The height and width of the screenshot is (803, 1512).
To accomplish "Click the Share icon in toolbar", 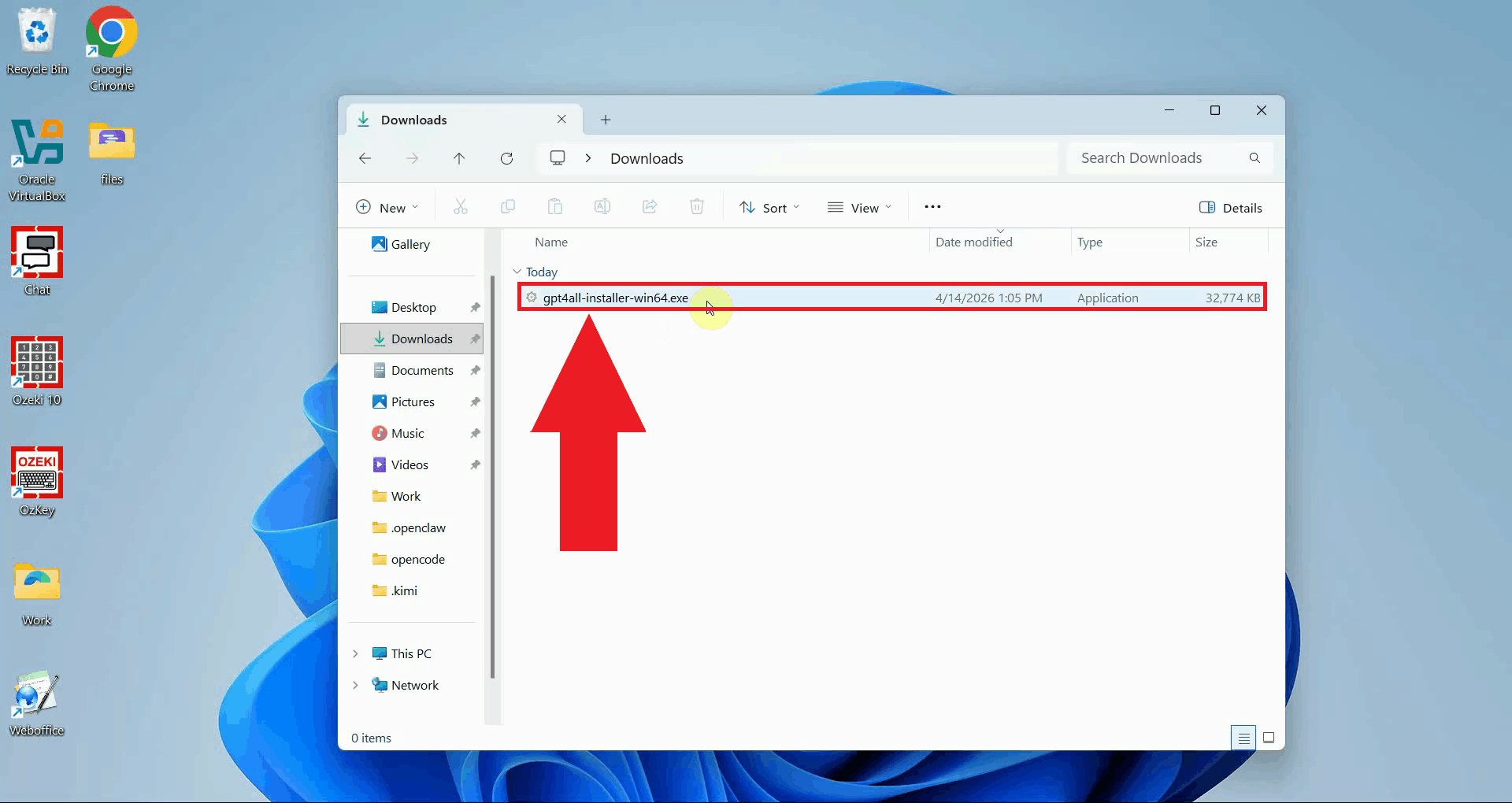I will pyautogui.click(x=650, y=207).
